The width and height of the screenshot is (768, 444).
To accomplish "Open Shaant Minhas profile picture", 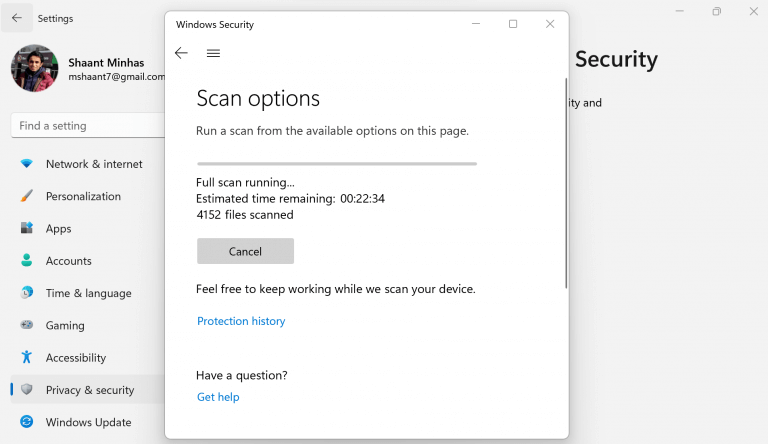I will pos(35,68).
